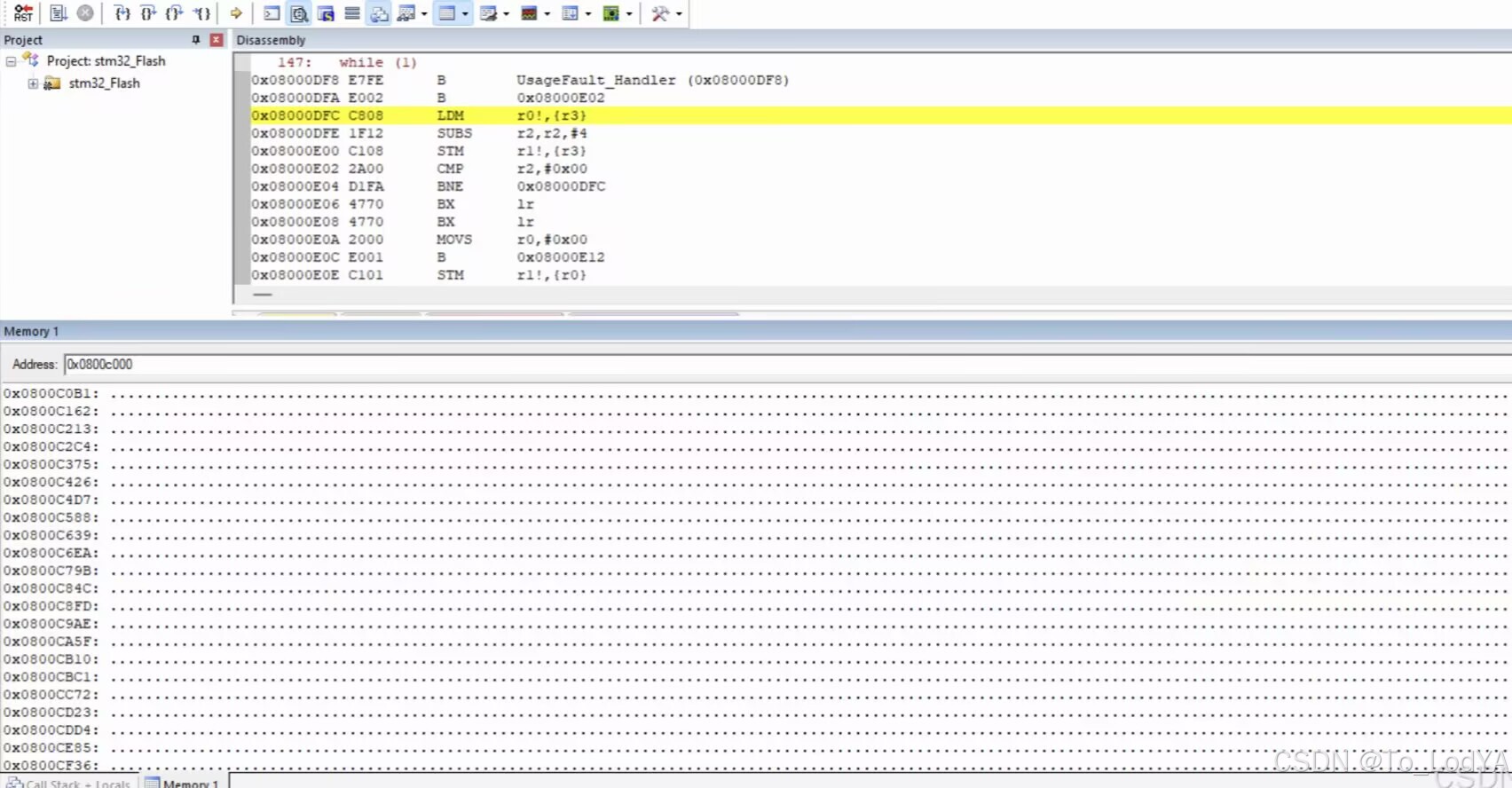
Task: Open the Analysis windows dropdown arrow
Action: click(x=547, y=14)
